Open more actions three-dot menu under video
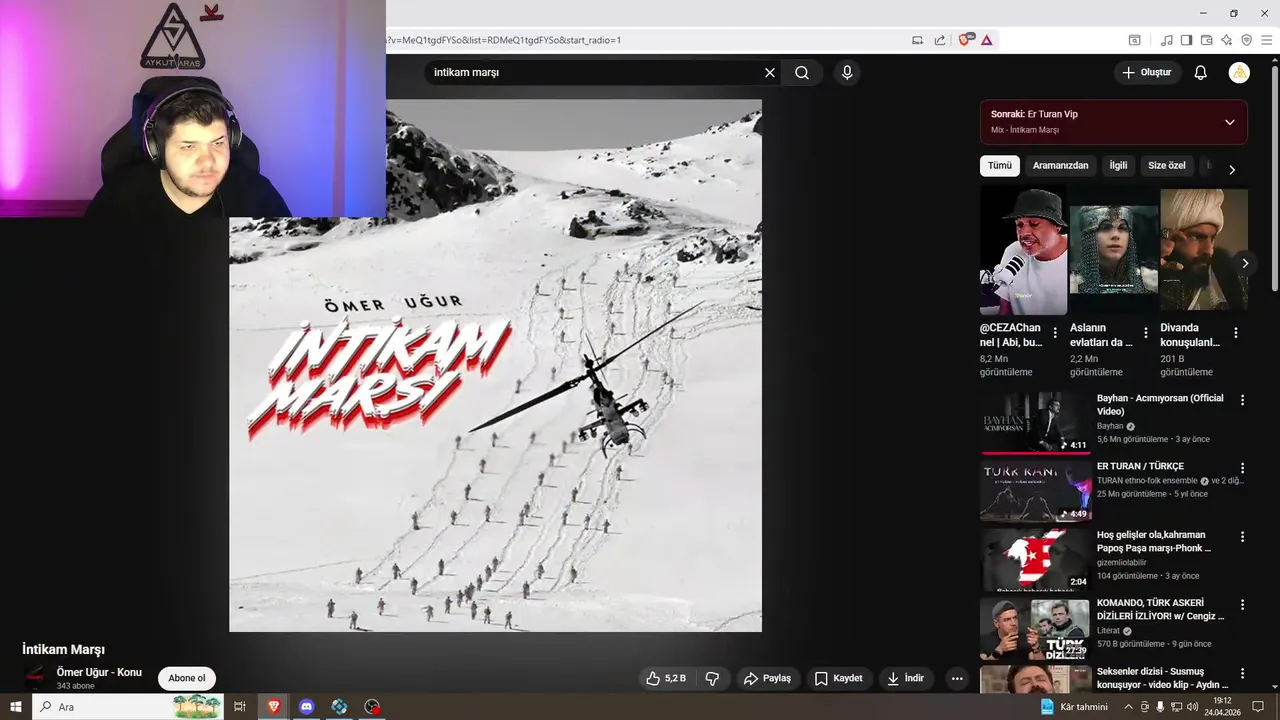Screen dimensions: 1280x720 (x=957, y=678)
